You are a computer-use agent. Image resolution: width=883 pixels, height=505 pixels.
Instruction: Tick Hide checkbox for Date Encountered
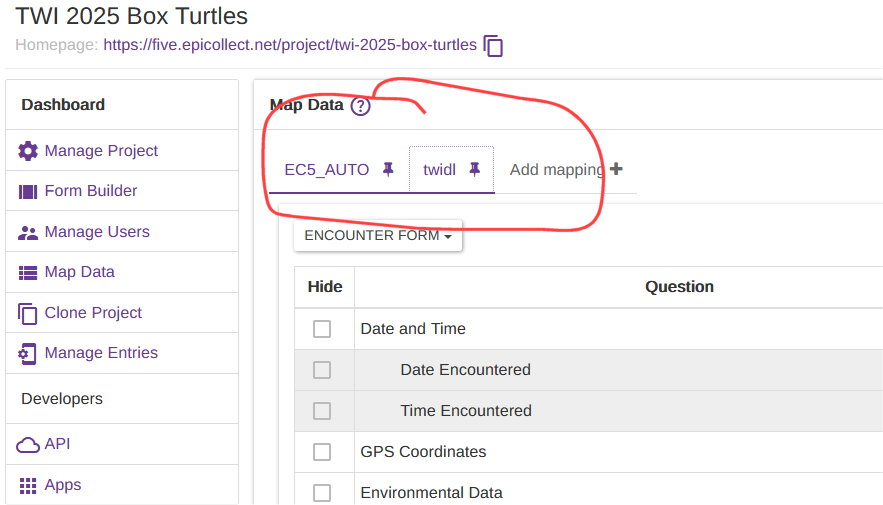tap(322, 370)
